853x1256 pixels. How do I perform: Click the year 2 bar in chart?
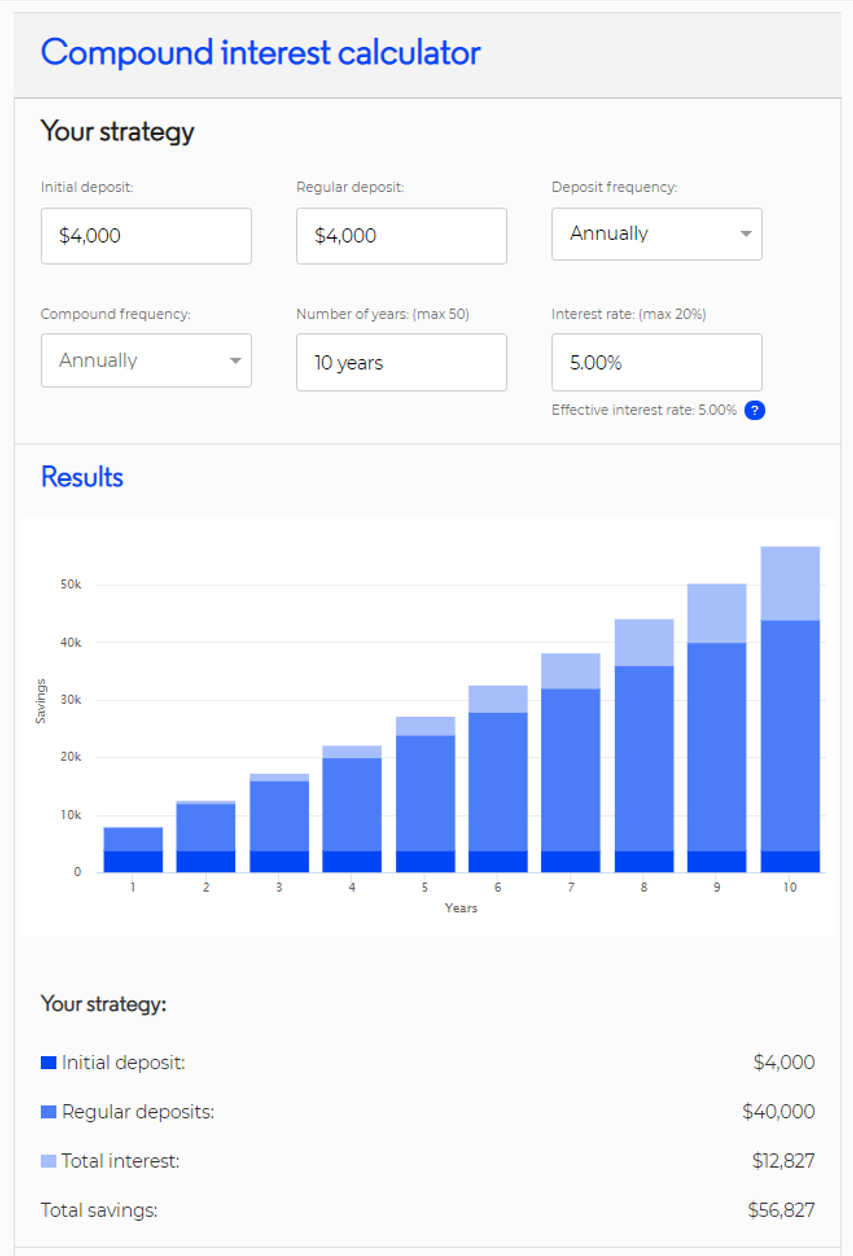click(x=206, y=837)
